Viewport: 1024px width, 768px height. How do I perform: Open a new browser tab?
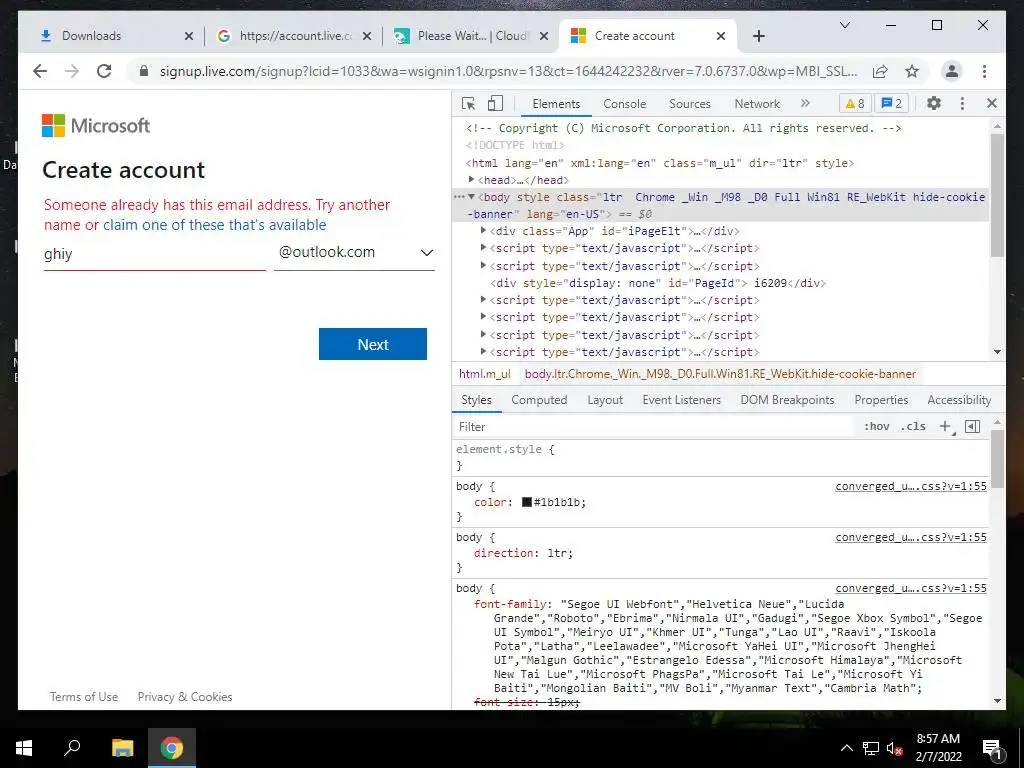coord(758,36)
